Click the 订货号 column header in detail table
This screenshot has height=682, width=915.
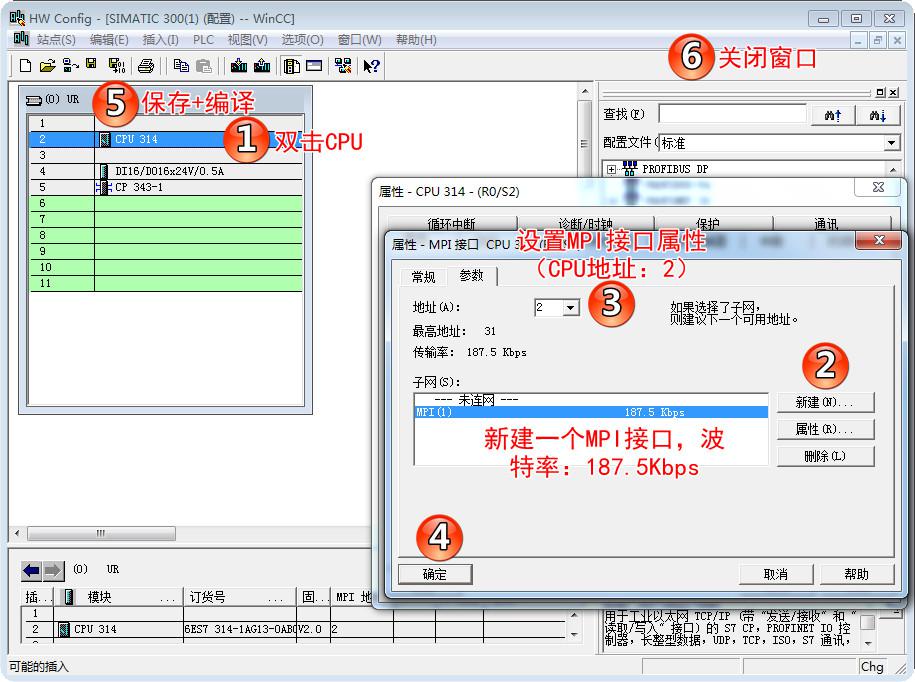(x=240, y=597)
